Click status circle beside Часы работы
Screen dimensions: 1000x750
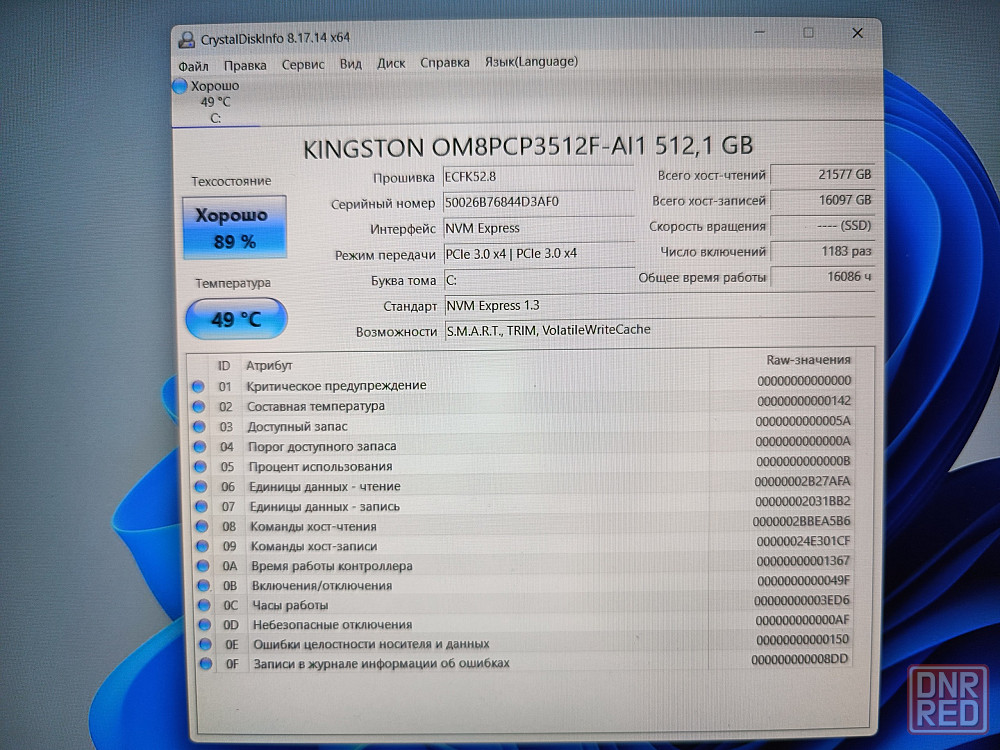pos(203,605)
